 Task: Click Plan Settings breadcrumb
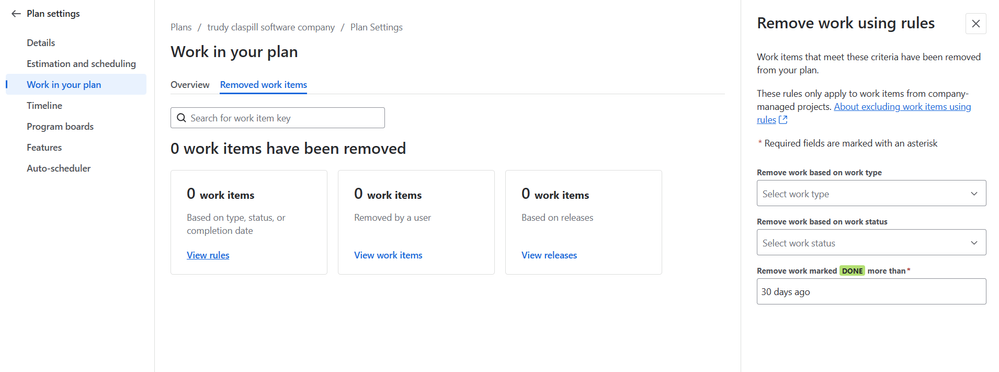tap(376, 27)
